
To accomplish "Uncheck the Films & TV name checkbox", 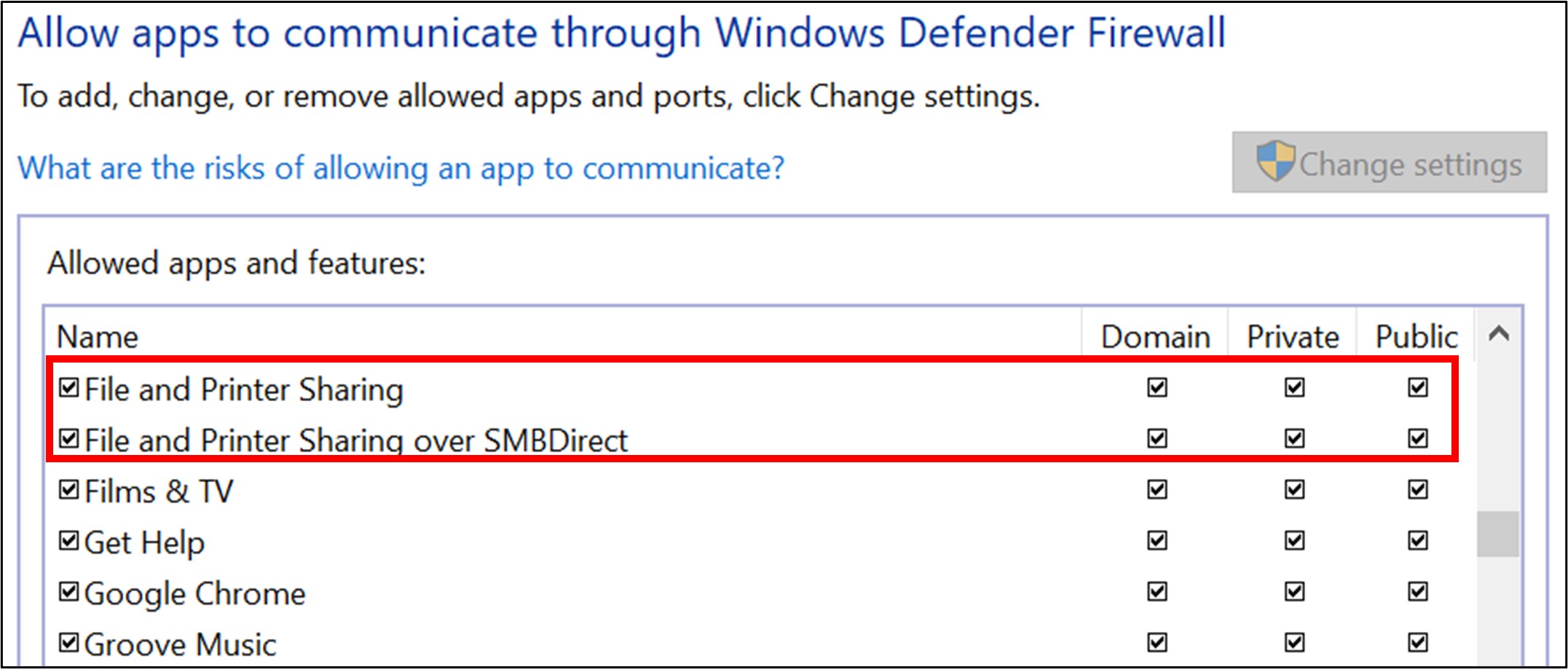I will [69, 490].
